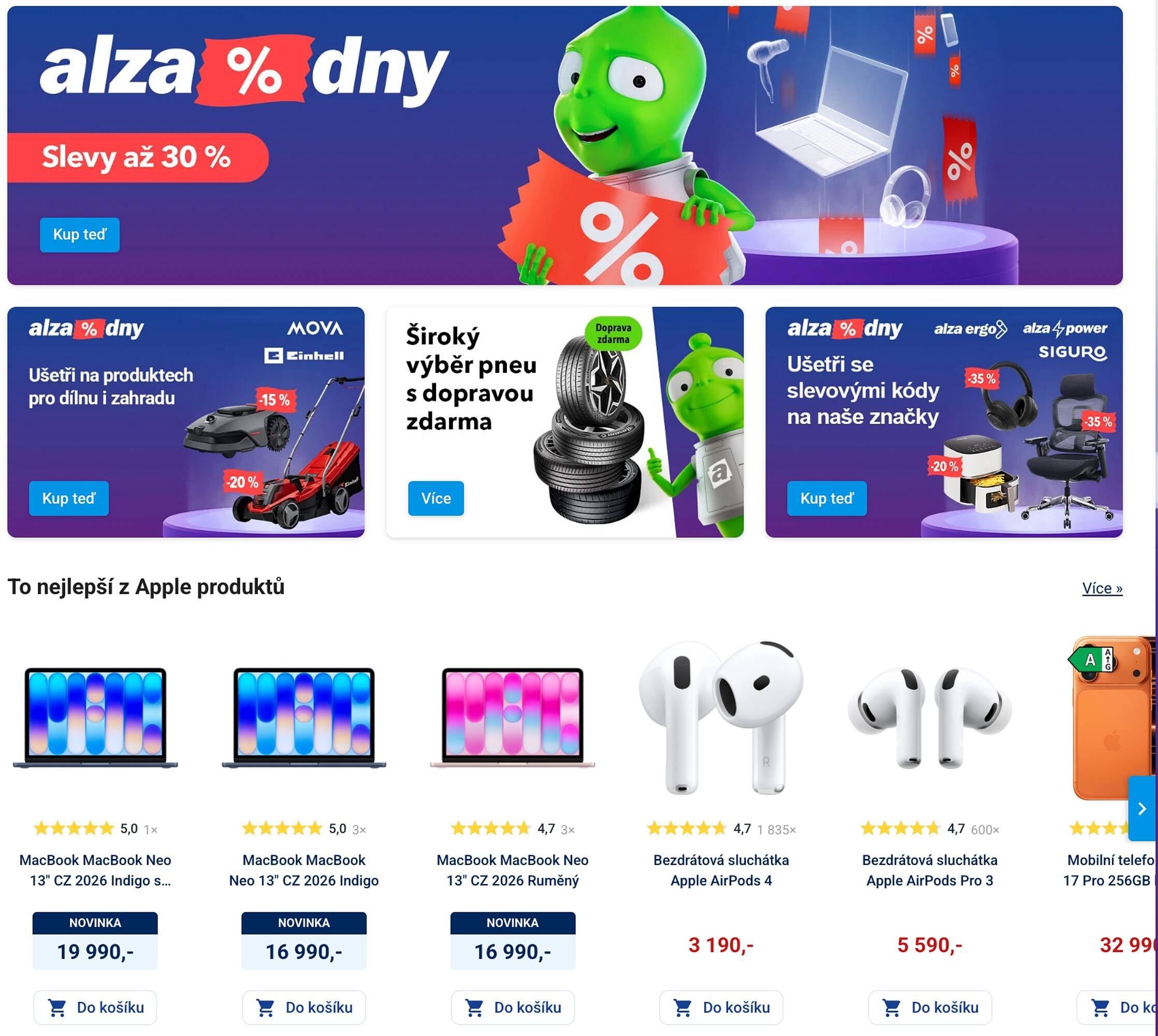The image size is (1158, 1036).
Task: Click the cart icon under AirPods Pro 3
Action: pyautogui.click(x=892, y=1008)
